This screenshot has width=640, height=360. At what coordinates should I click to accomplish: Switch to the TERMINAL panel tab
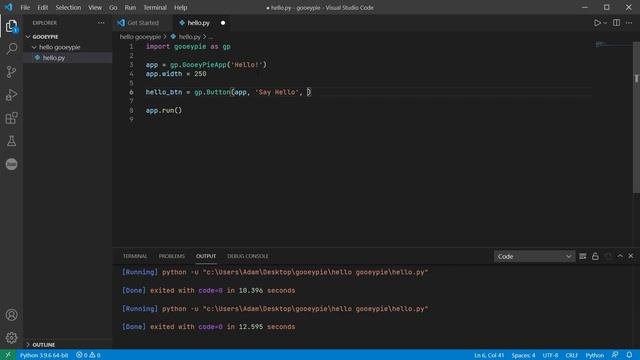135,256
